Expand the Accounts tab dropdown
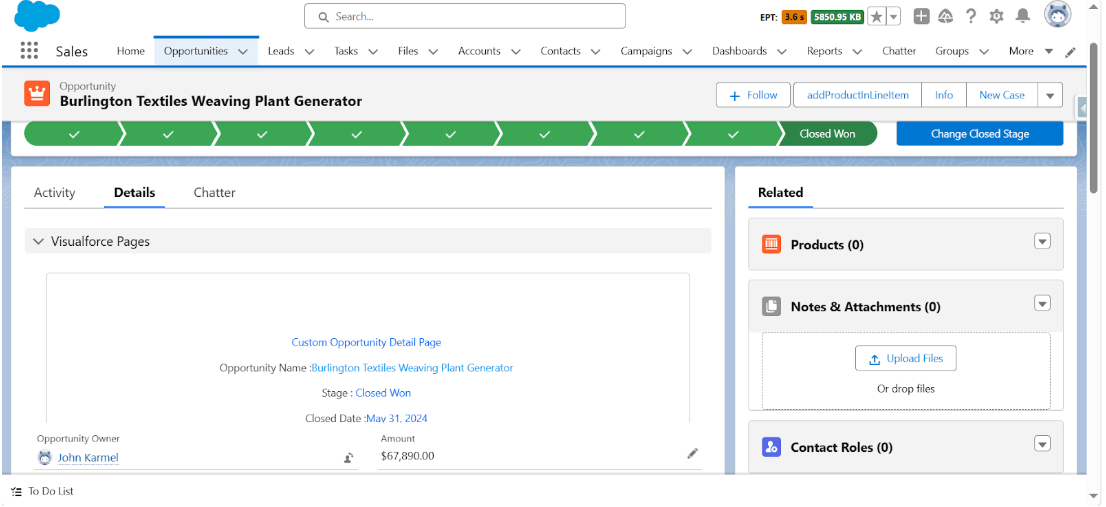 point(516,51)
